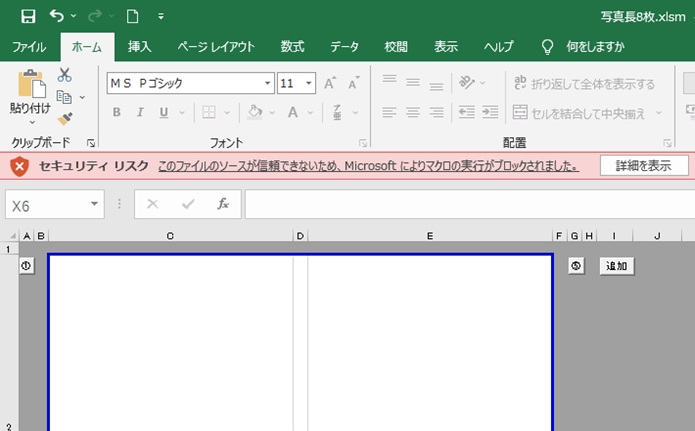Toggle Underline formatting
Screen dimensions: 695x431
tap(163, 113)
